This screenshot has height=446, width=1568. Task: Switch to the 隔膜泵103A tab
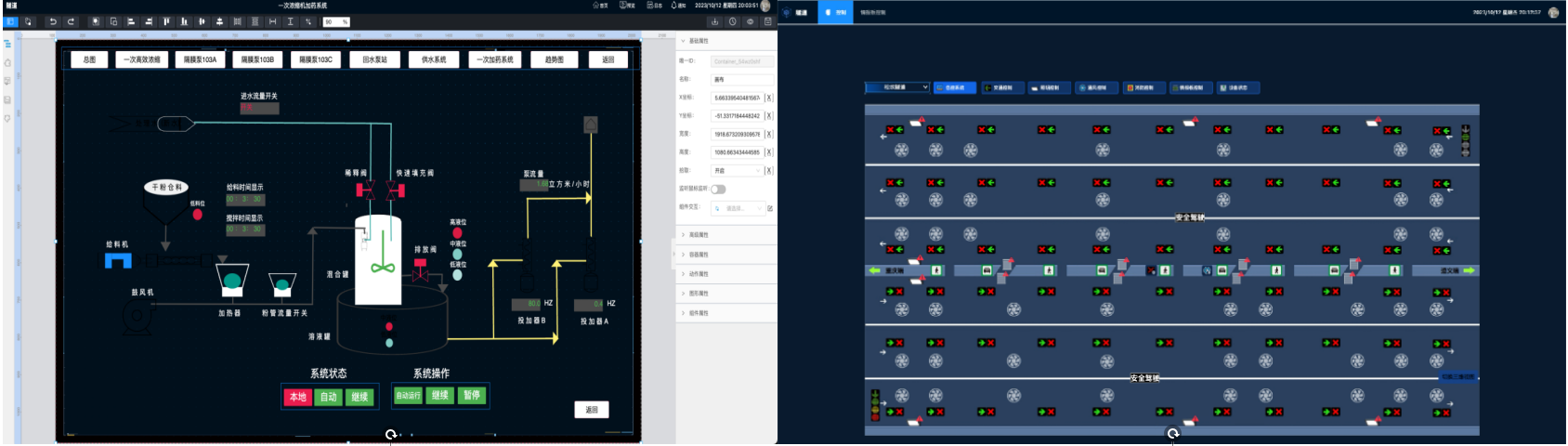(x=200, y=59)
